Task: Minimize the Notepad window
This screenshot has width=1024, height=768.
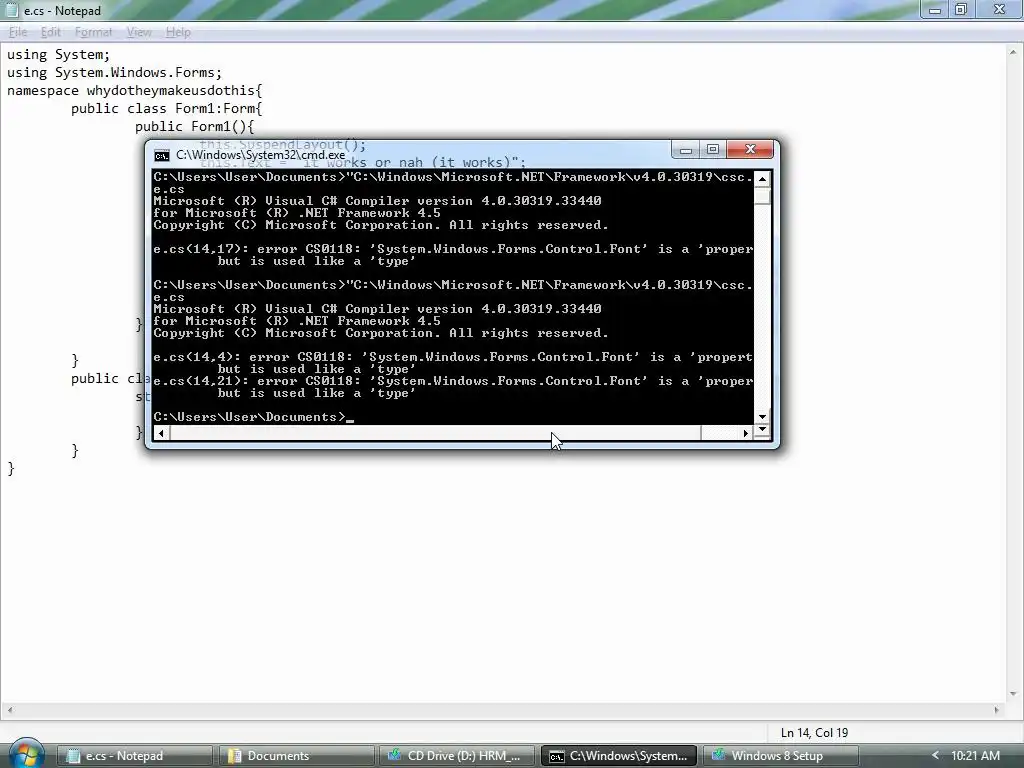Action: pos(935,9)
